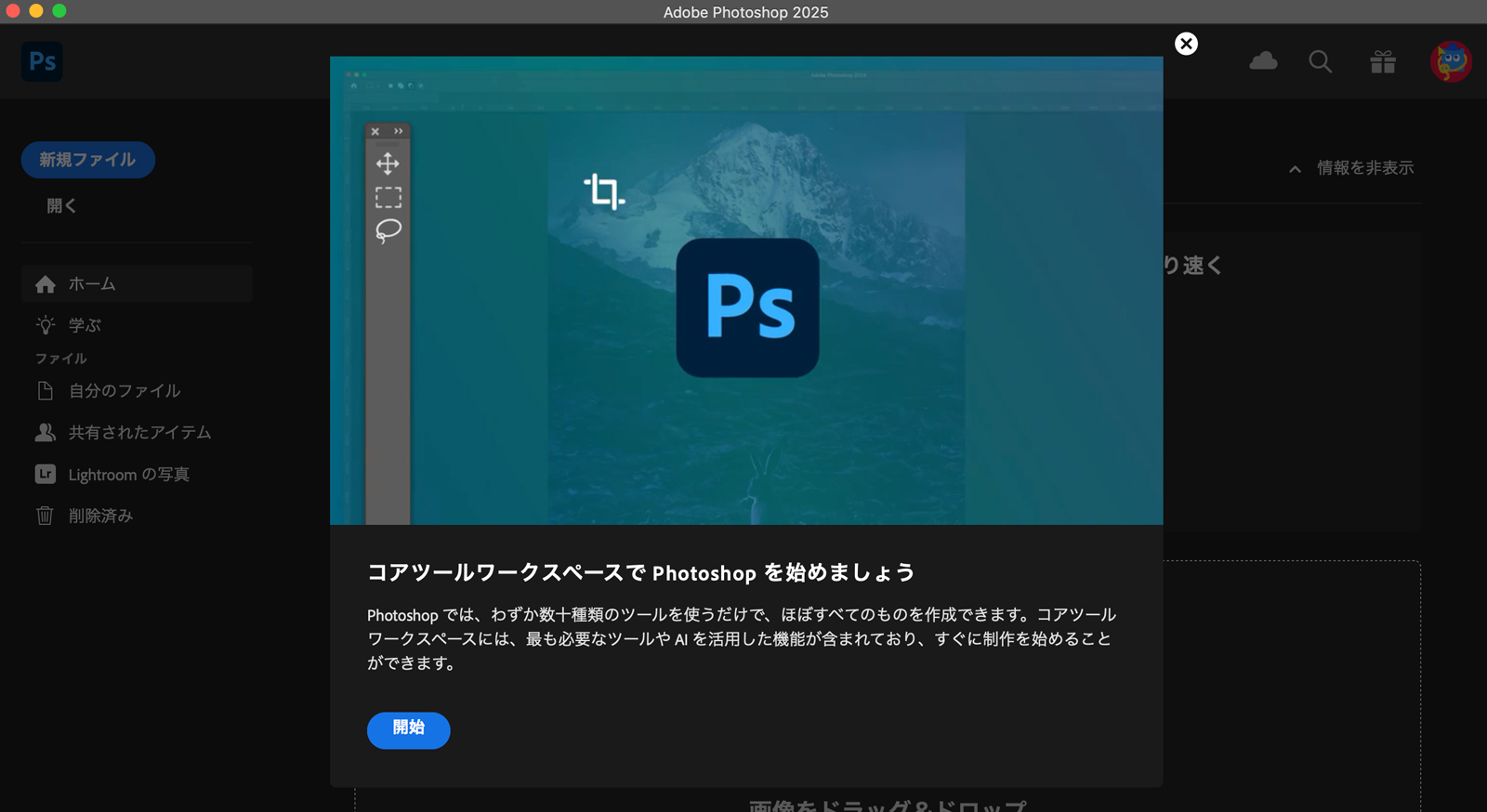The height and width of the screenshot is (812, 1487).
Task: Open Lightroom の写真
Action: pos(128,475)
